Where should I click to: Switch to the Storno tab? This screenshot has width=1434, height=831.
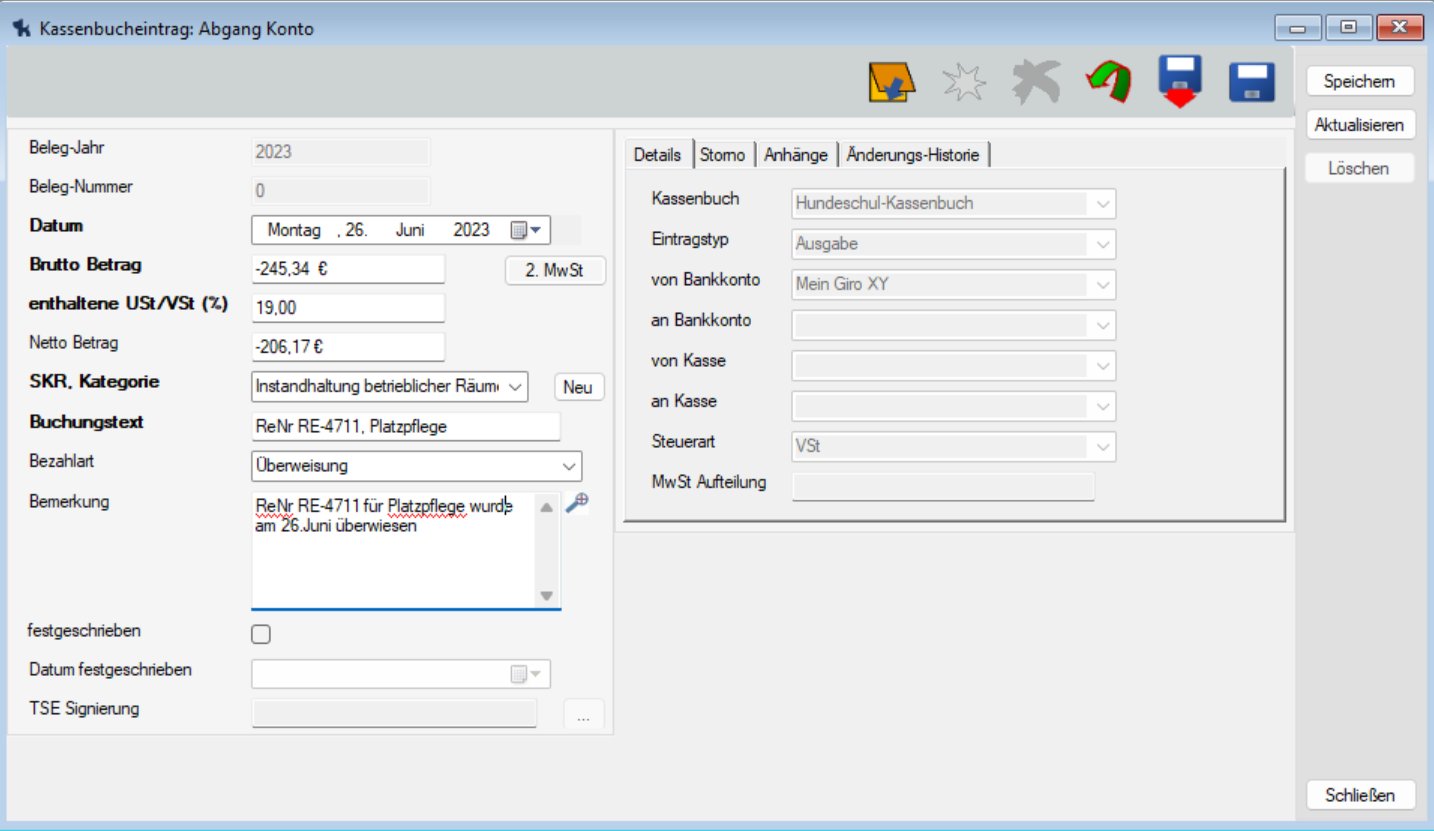pos(722,155)
